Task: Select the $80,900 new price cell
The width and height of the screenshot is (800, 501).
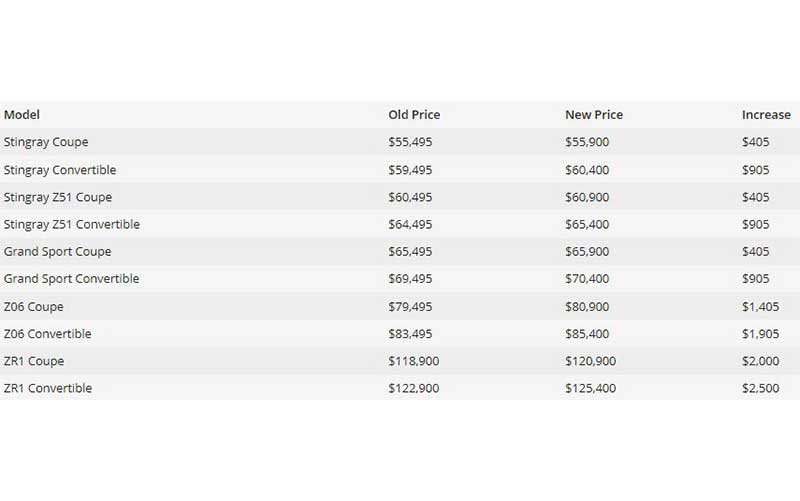Action: [x=587, y=306]
